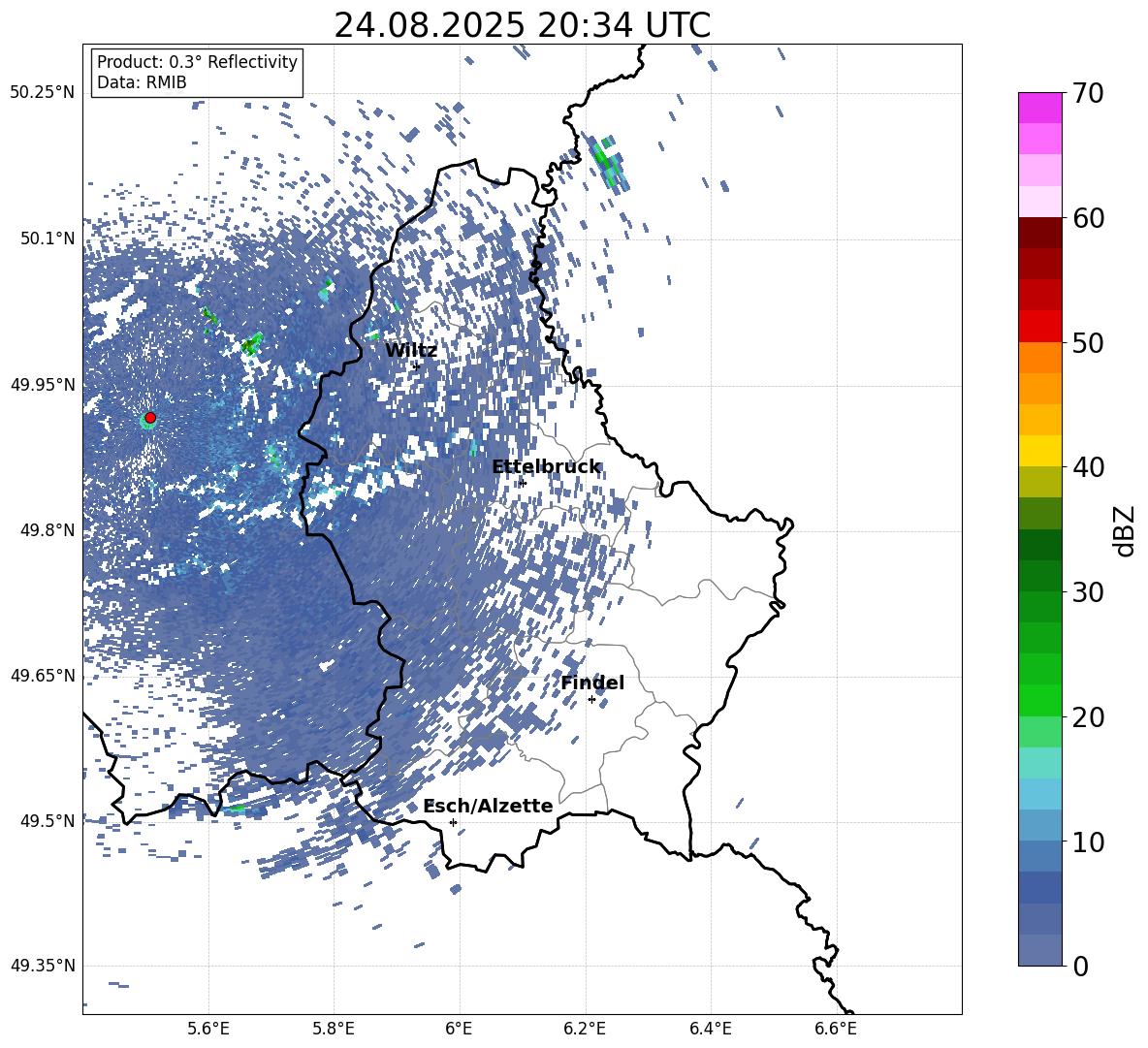Click the 49.65°N latitude label
This screenshot has height=1048, width=1148.
pos(43,675)
